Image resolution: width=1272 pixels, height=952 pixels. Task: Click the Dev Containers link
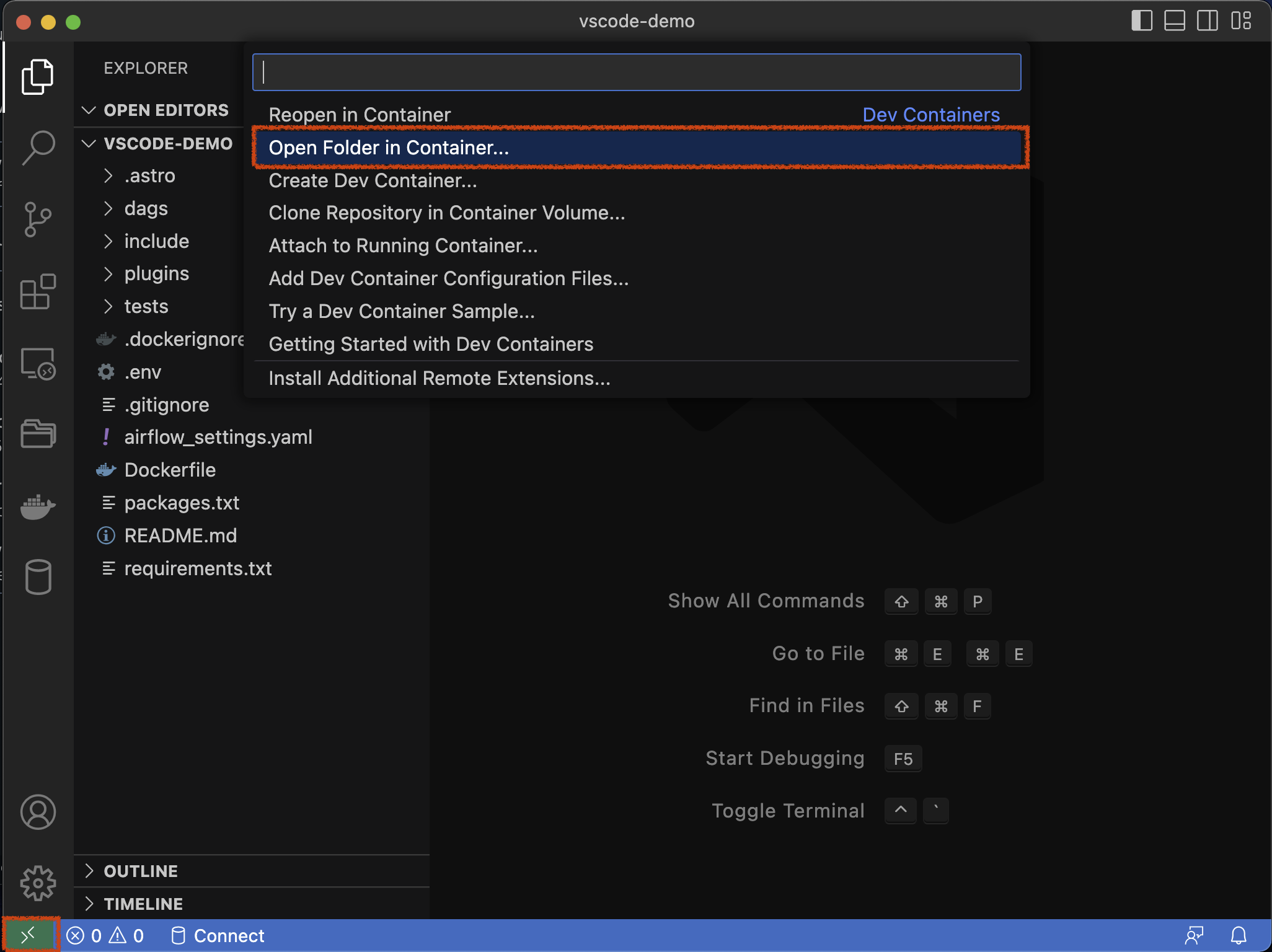point(929,114)
